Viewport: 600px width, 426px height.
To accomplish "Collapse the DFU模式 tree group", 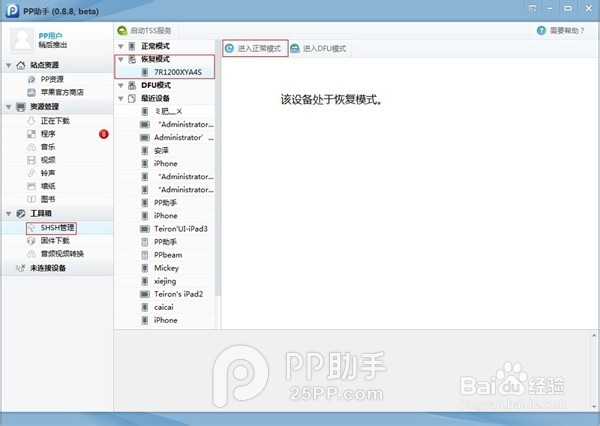I will 121,85.
